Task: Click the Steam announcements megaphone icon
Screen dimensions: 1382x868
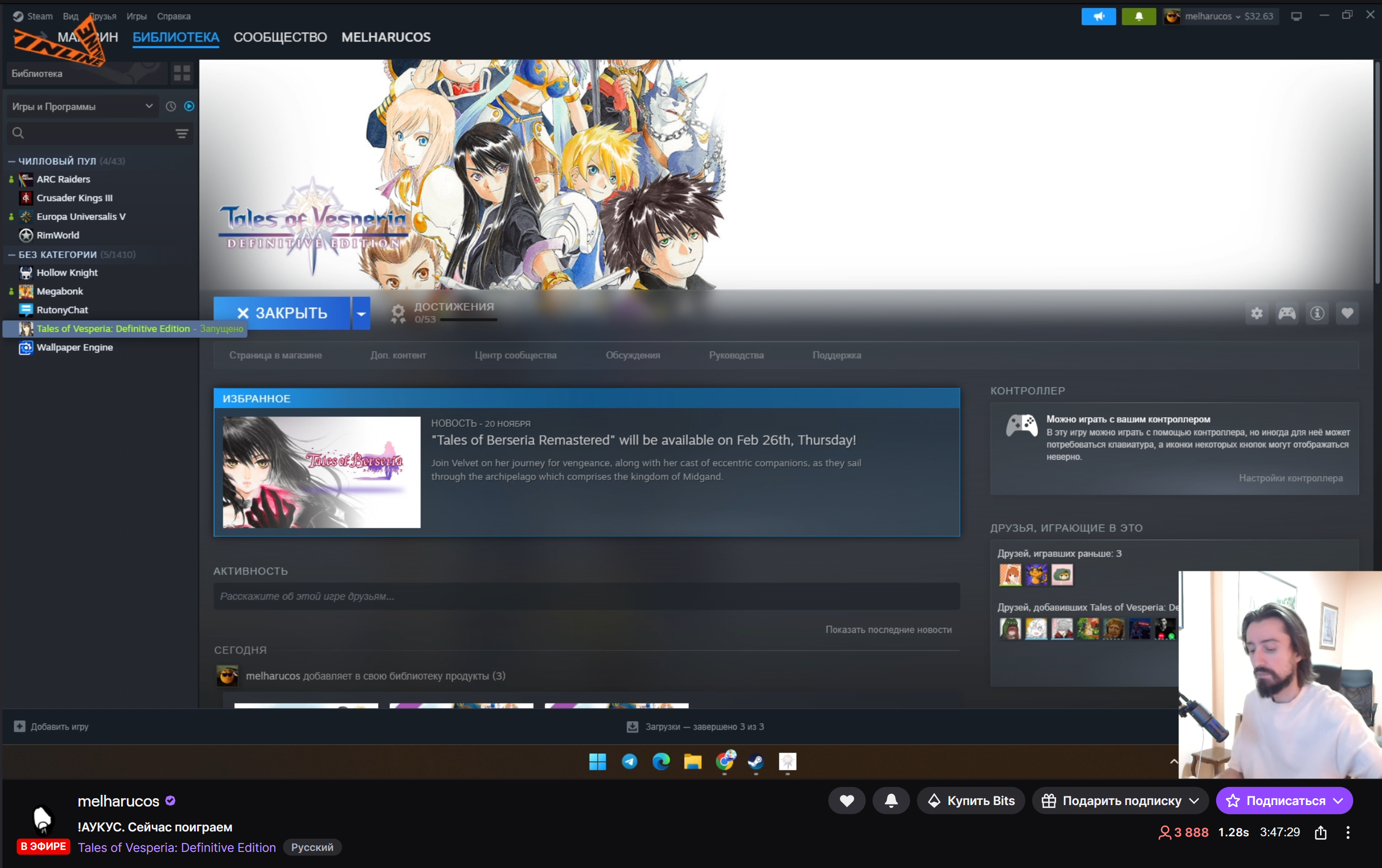Action: pos(1098,17)
